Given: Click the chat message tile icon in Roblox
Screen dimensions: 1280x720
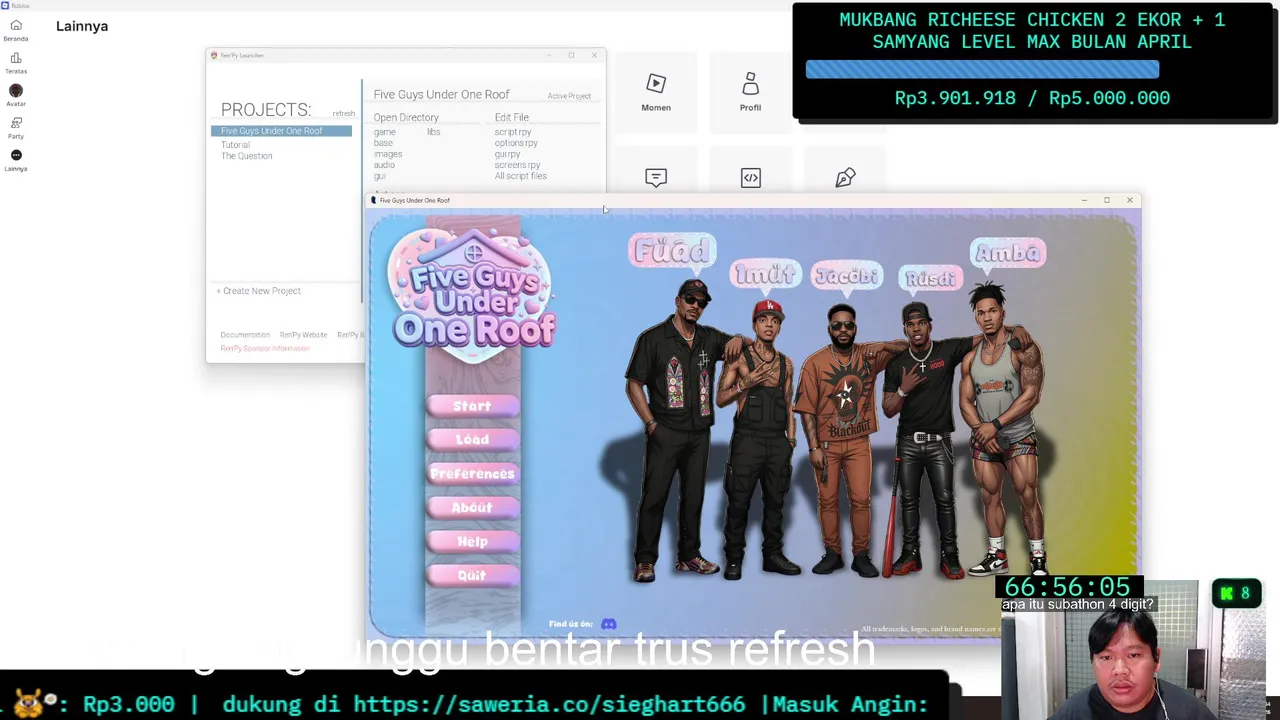Looking at the screenshot, I should click(x=656, y=178).
